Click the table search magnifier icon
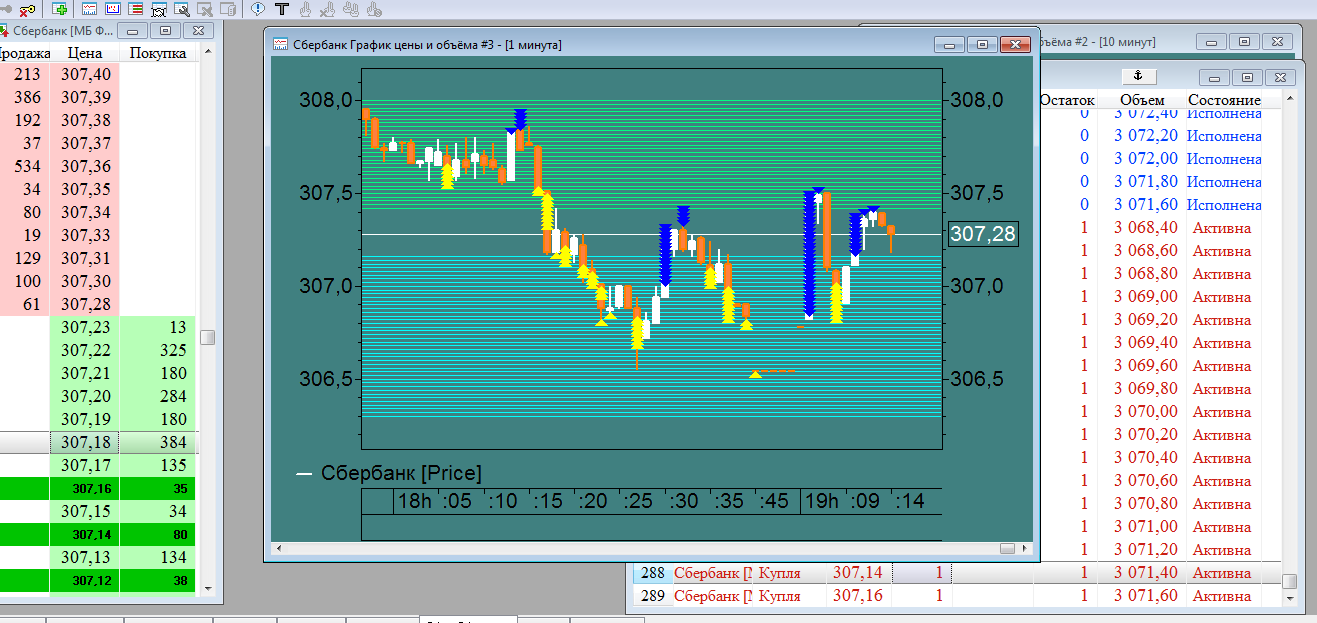The width and height of the screenshot is (1317, 623). coord(182,9)
